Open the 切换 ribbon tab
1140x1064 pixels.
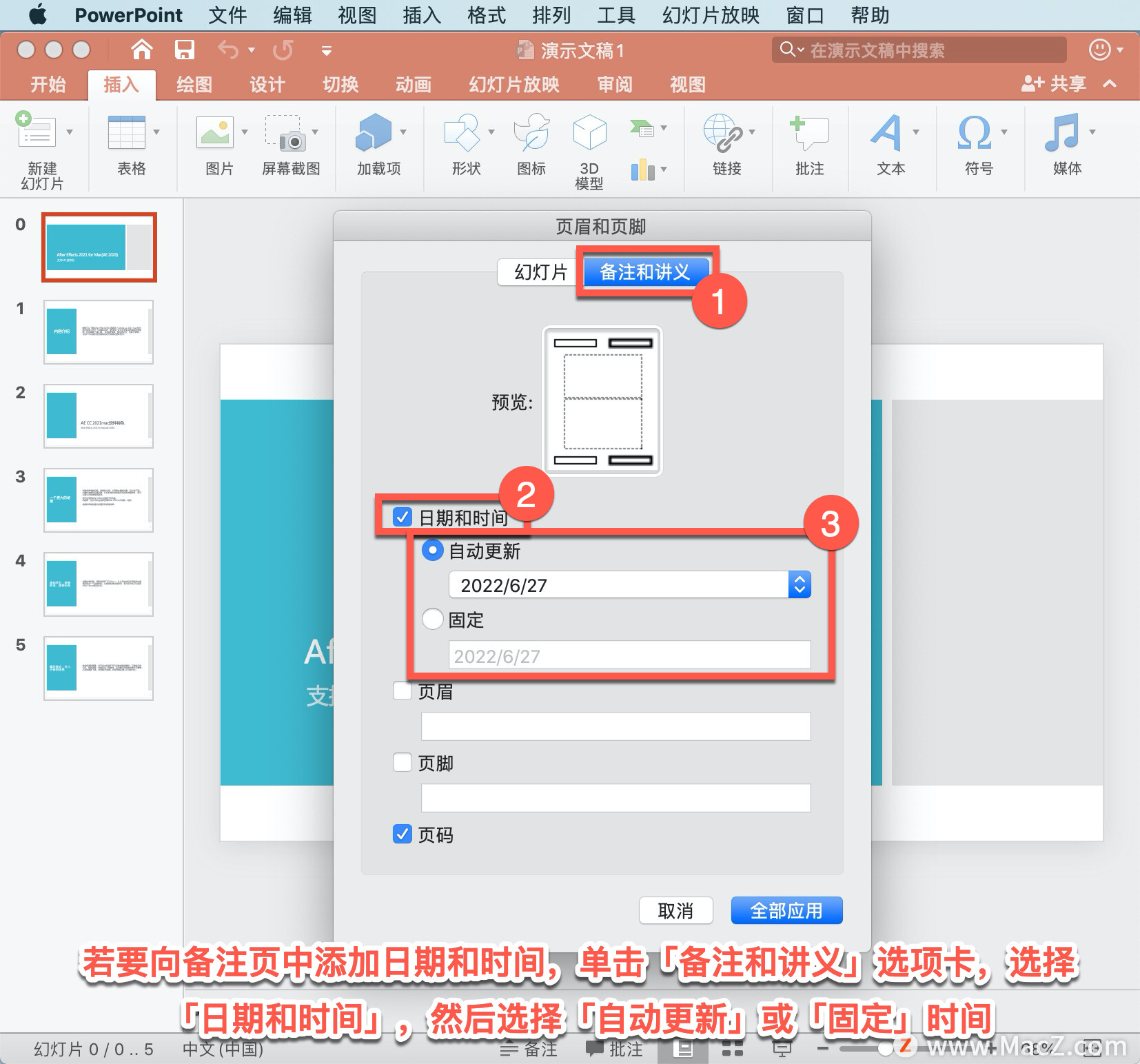(340, 84)
